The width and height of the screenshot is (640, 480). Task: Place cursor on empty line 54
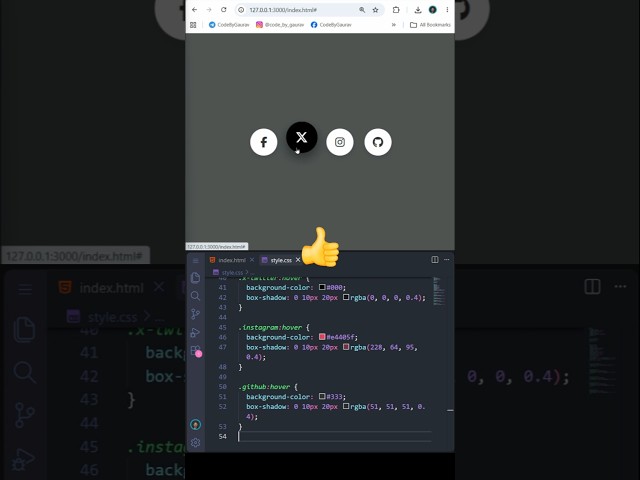coord(335,437)
